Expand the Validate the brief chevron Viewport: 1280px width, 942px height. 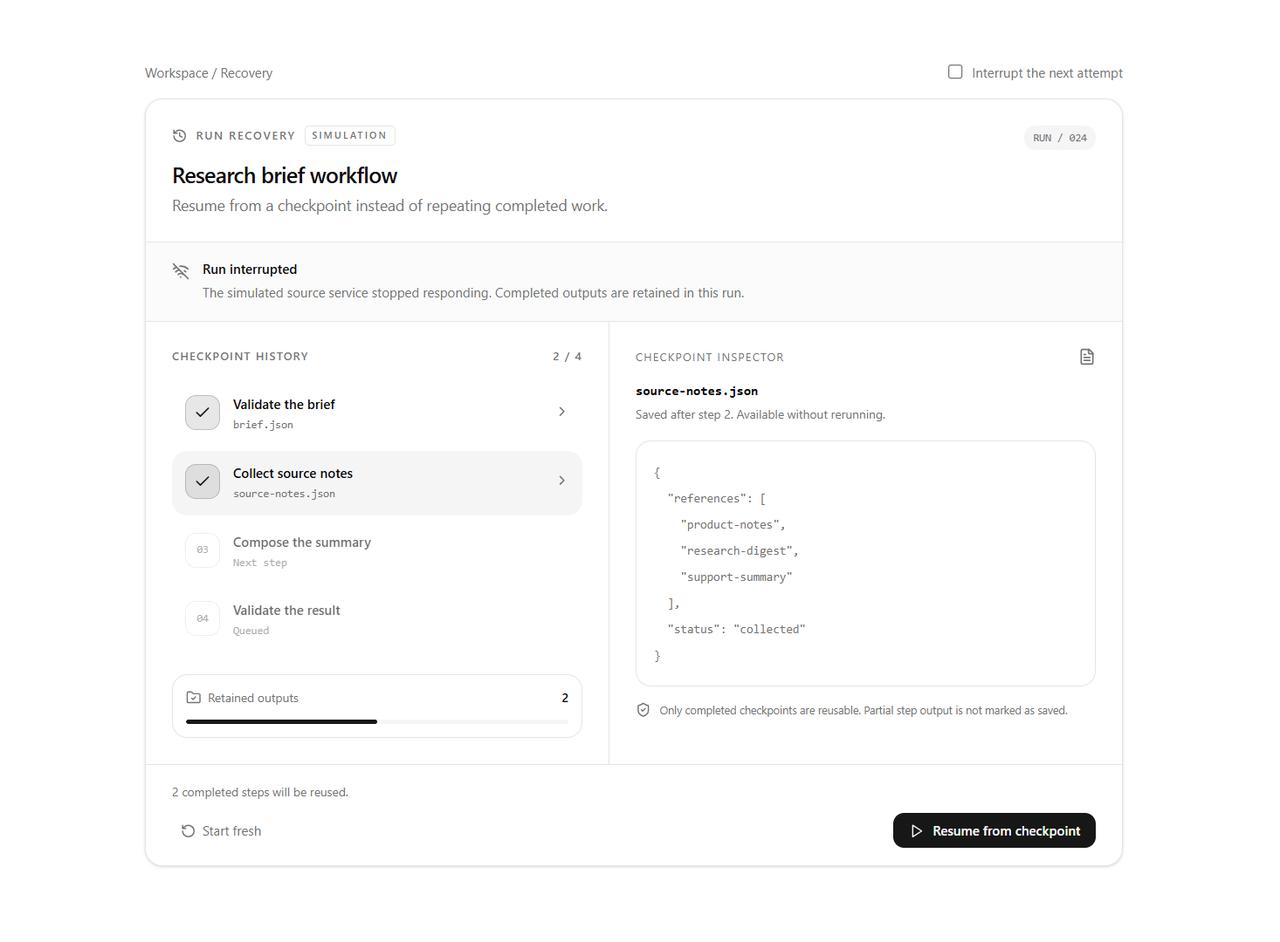(561, 412)
